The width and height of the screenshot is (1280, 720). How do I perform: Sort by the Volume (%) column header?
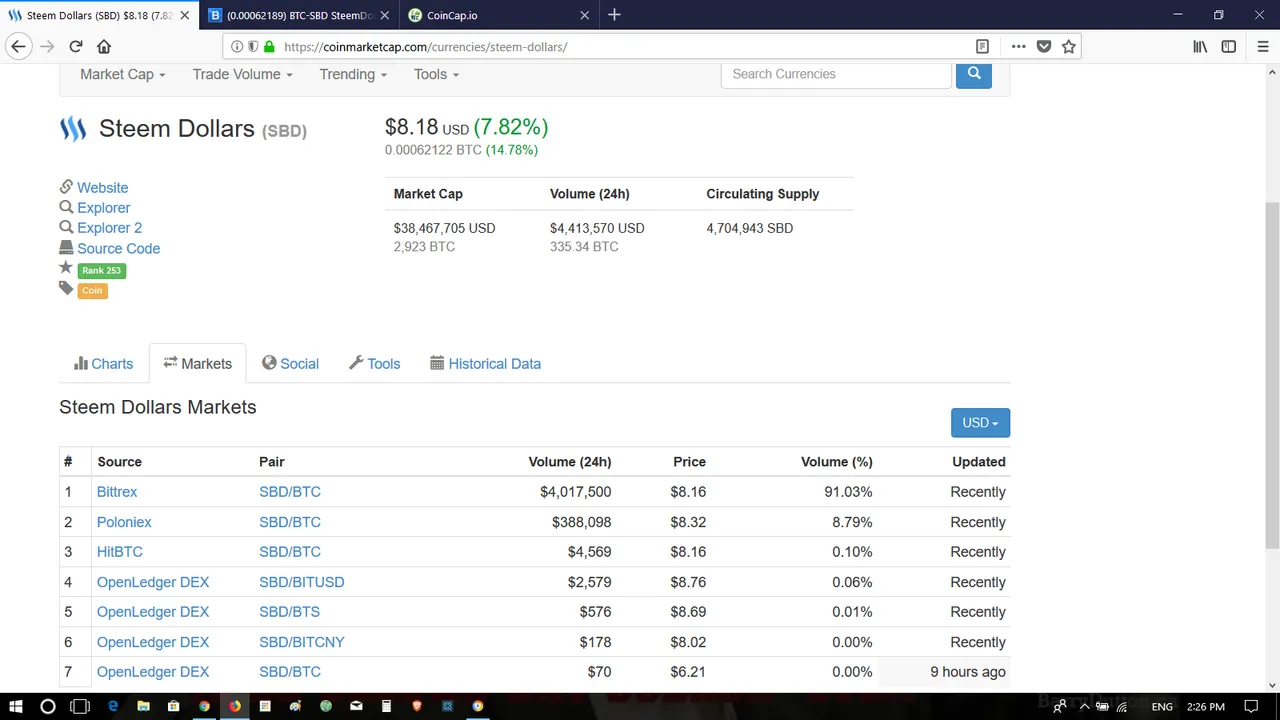coord(836,462)
